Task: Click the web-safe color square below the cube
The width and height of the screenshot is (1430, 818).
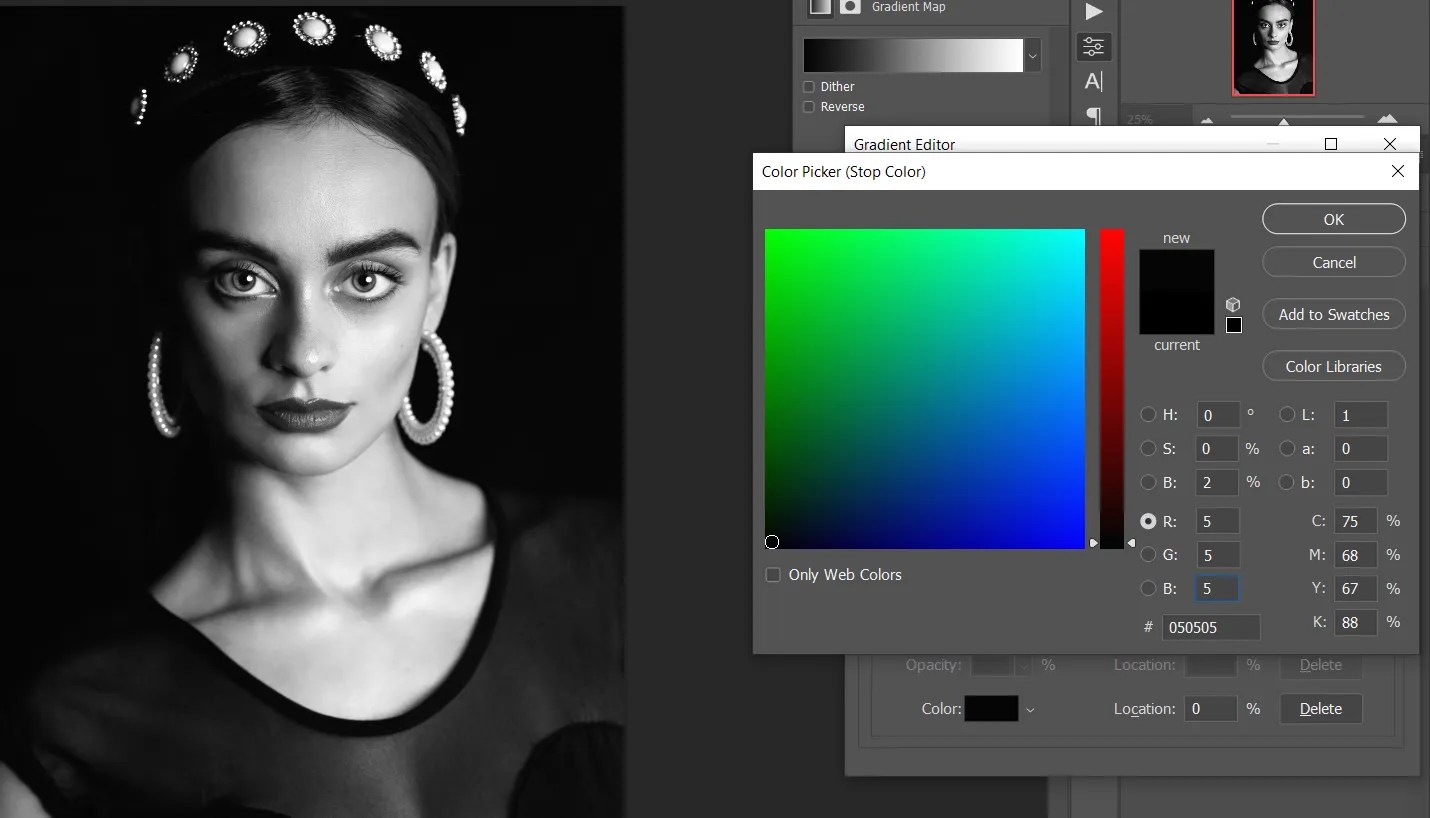Action: [x=1235, y=326]
